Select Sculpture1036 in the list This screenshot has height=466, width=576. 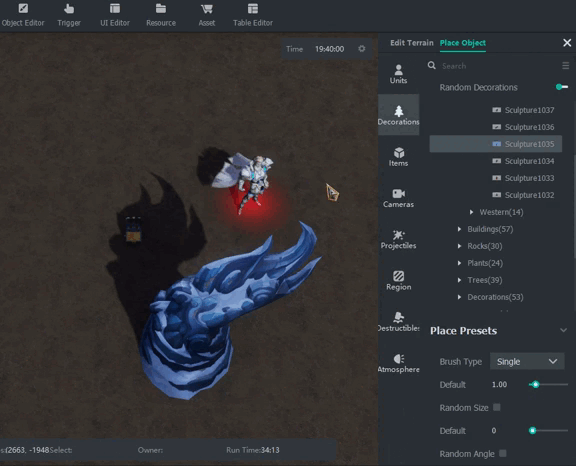(x=523, y=127)
